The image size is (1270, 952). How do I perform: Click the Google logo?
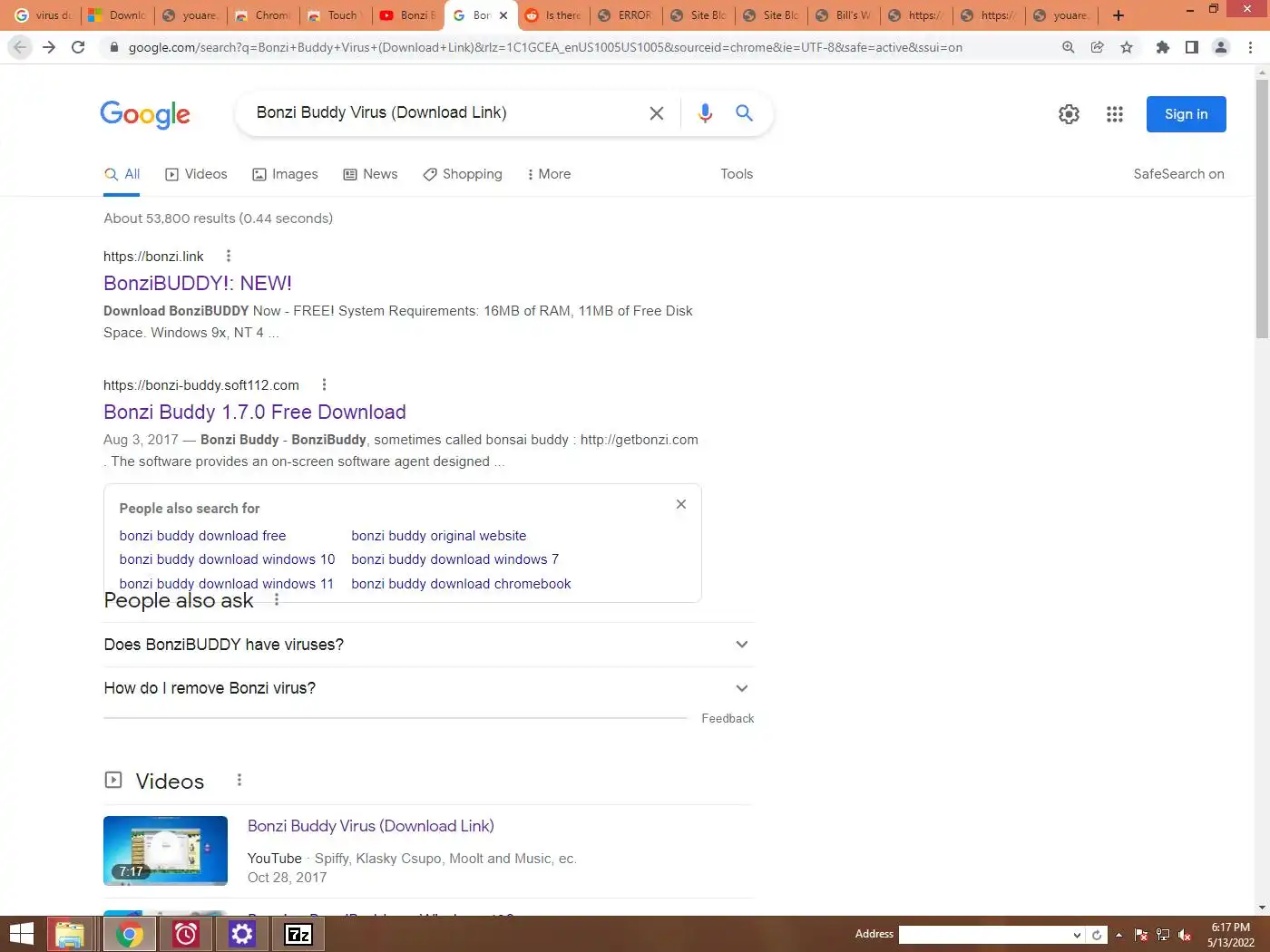coord(145,114)
